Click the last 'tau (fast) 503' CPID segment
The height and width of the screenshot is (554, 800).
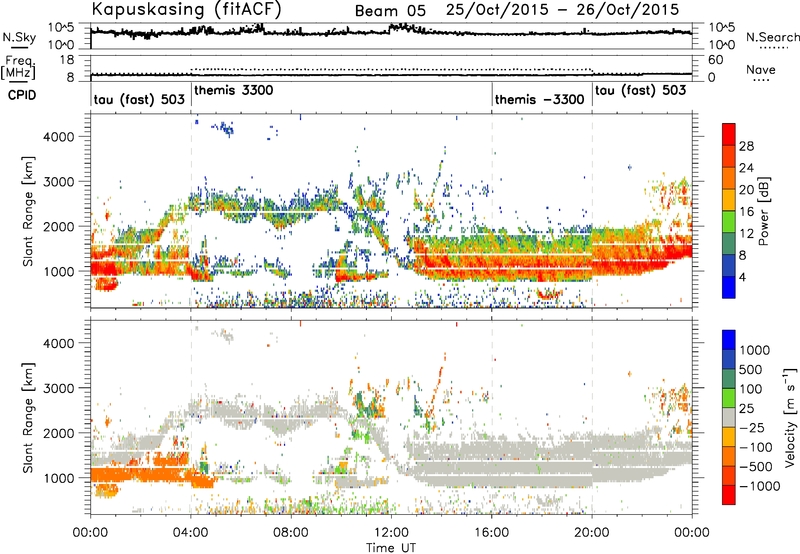coord(641,90)
